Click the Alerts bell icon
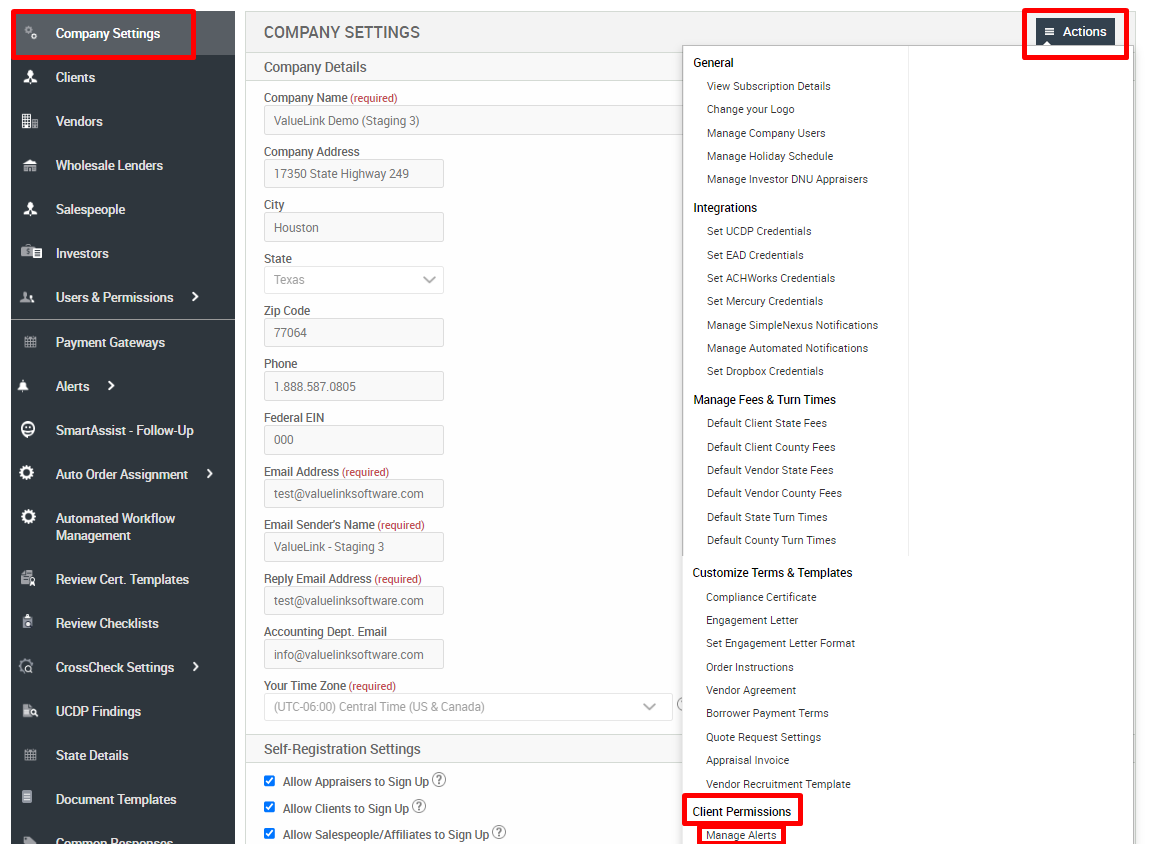The width and height of the screenshot is (1151, 844). point(24,386)
